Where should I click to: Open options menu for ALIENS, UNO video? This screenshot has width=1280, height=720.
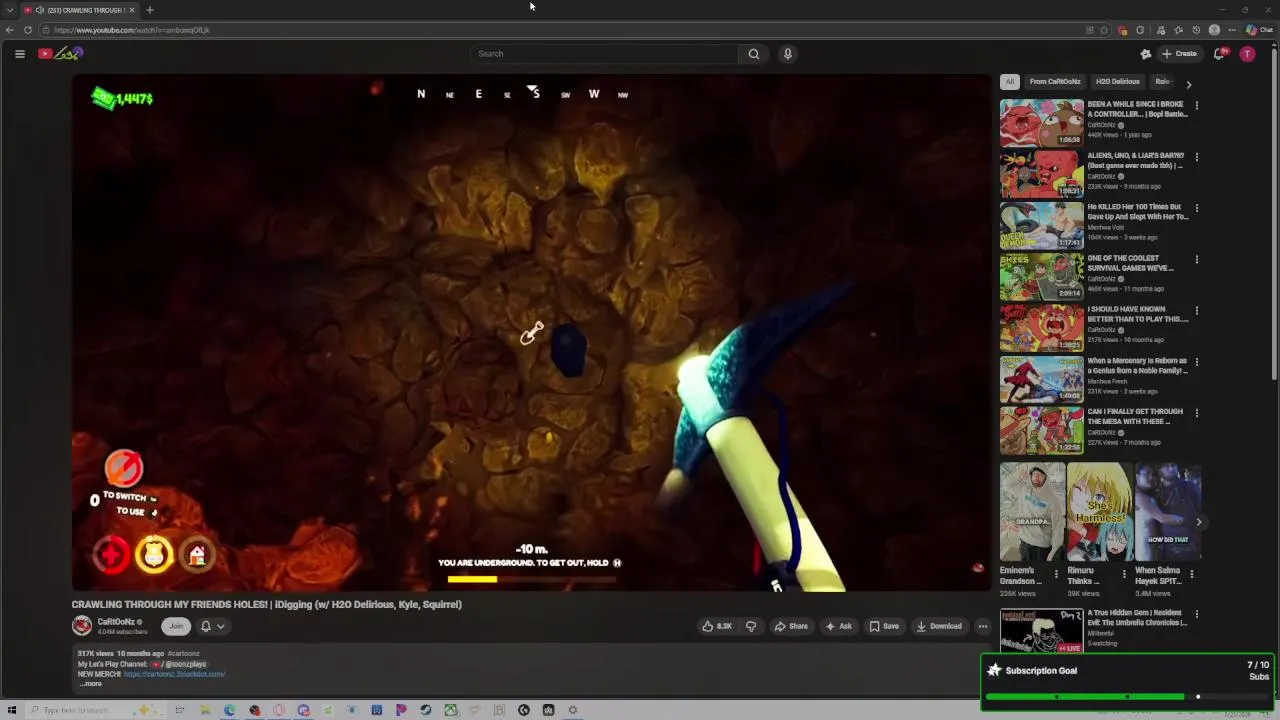click(1197, 157)
